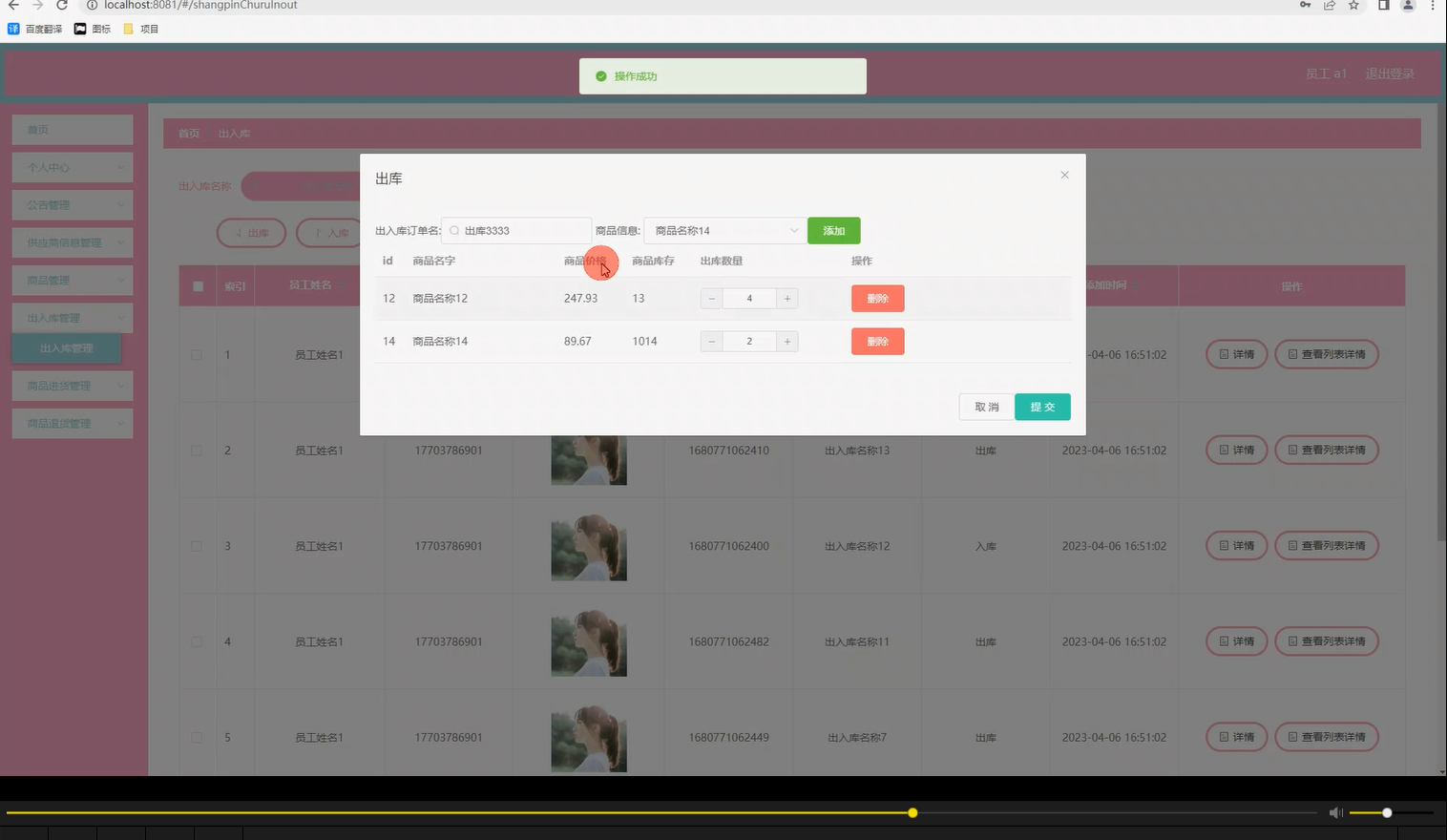Image resolution: width=1447 pixels, height=840 pixels.
Task: Close the 出库 dialog with the X
Action: coord(1064,175)
